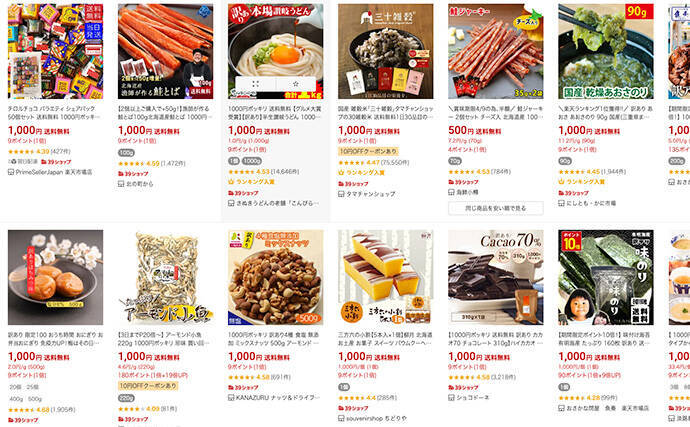Click the shop icon beside PrimeSellerJapan 楽天市場店
Viewport: 690px width, 427px height.
tap(11, 172)
